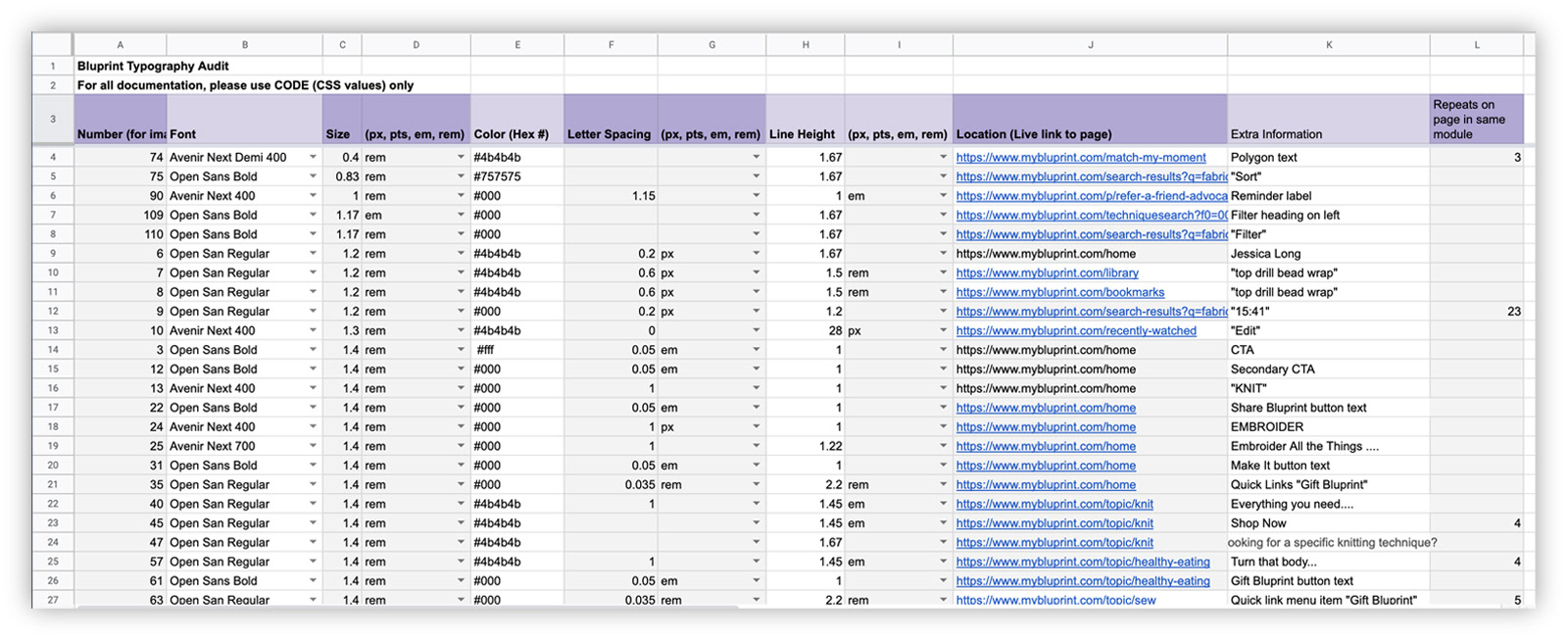Open font dropdown for Avenir Next 700

(x=313, y=446)
